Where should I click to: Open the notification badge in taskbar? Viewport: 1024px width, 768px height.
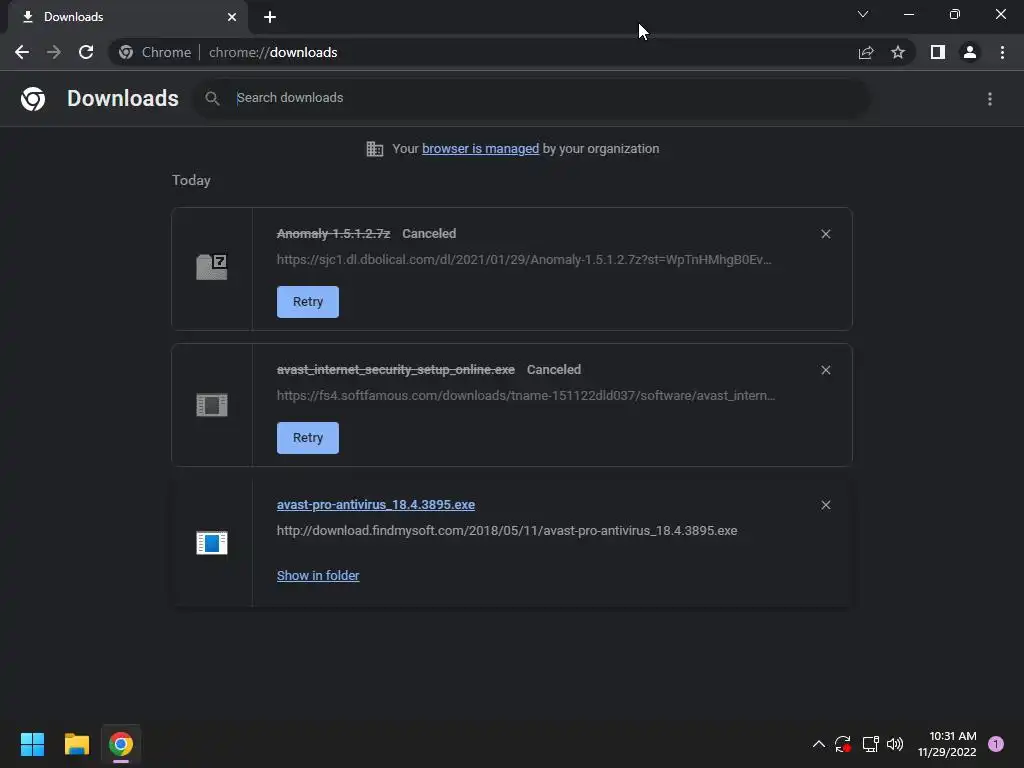[x=996, y=744]
